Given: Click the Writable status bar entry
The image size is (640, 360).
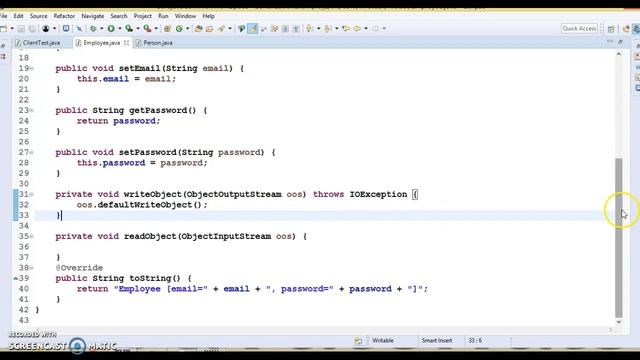Looking at the screenshot, I should tap(383, 340).
